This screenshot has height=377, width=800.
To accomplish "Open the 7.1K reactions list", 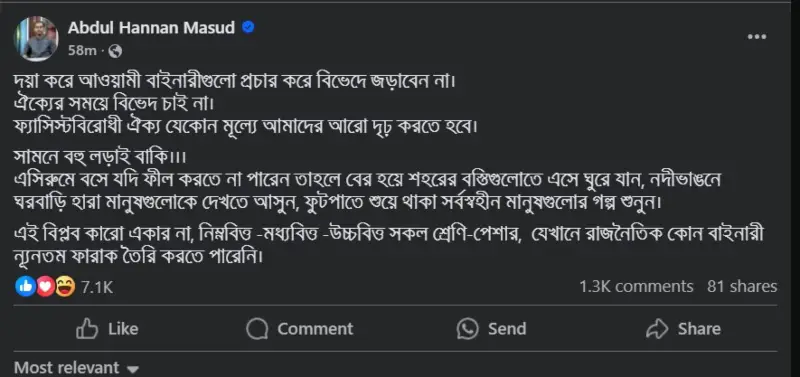I will (x=97, y=287).
